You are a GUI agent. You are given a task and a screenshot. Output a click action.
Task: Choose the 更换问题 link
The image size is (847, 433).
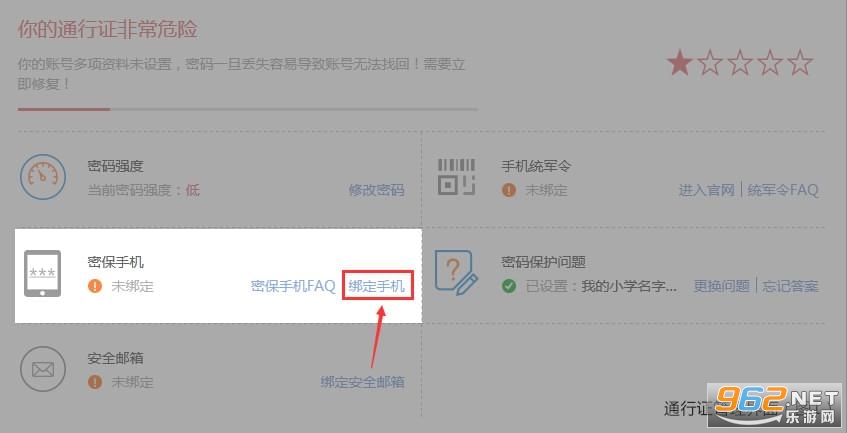pos(722,286)
